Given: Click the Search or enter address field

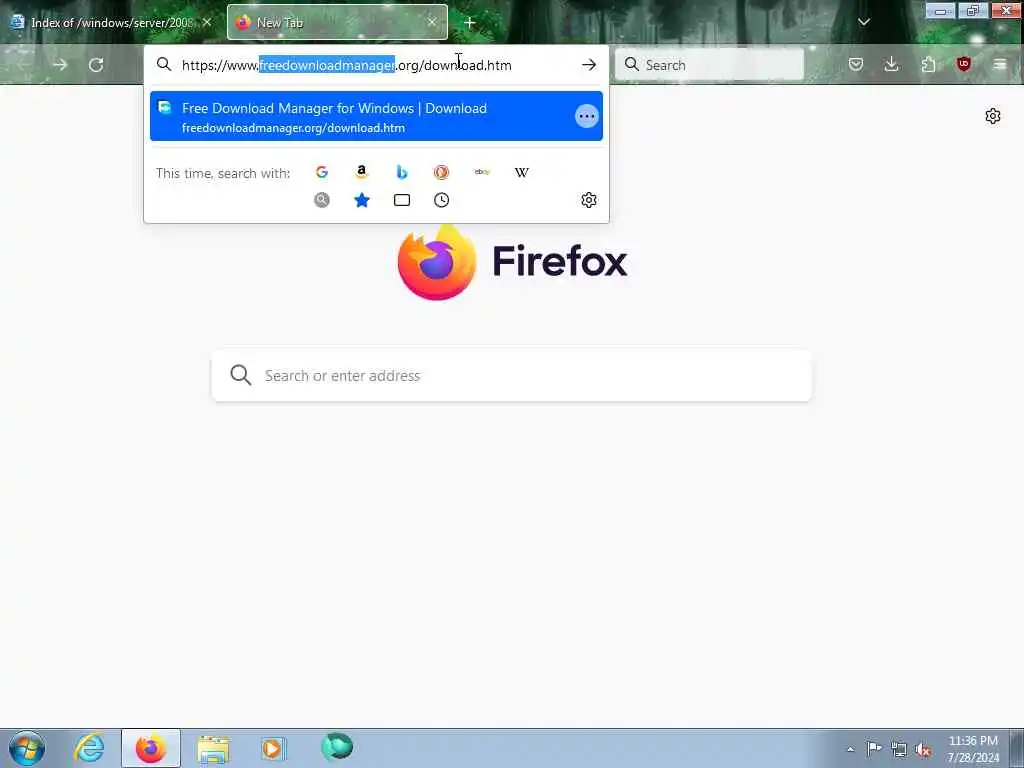Looking at the screenshot, I should point(511,376).
